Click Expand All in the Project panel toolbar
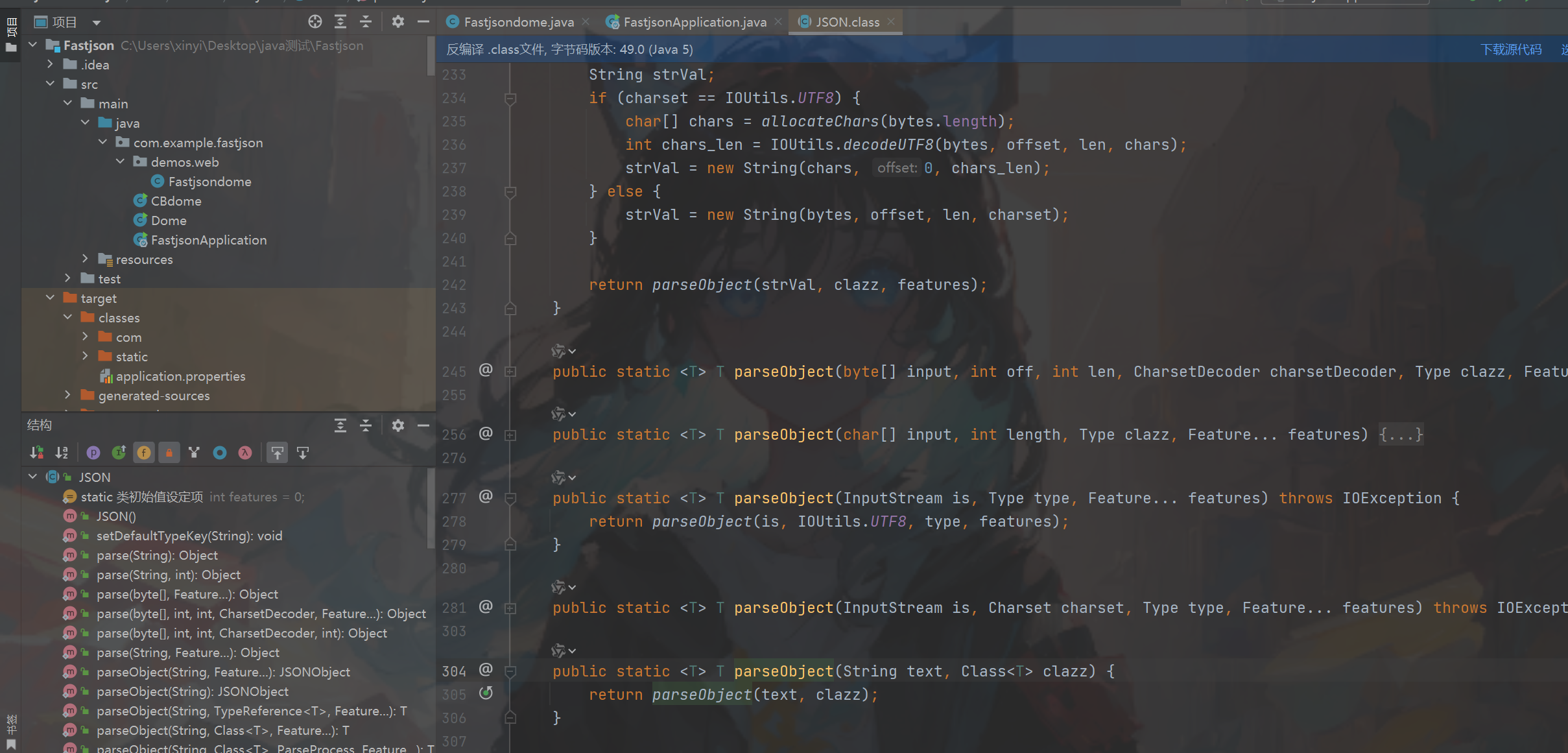1568x753 pixels. [340, 22]
